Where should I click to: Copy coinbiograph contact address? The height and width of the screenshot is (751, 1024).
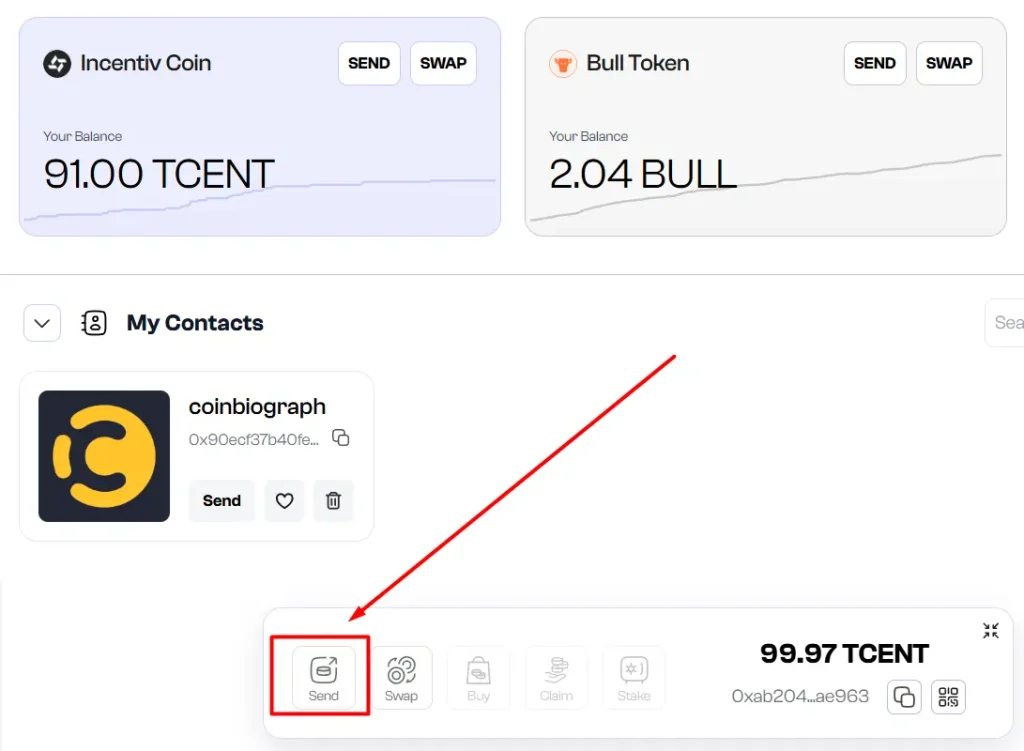[x=341, y=438]
